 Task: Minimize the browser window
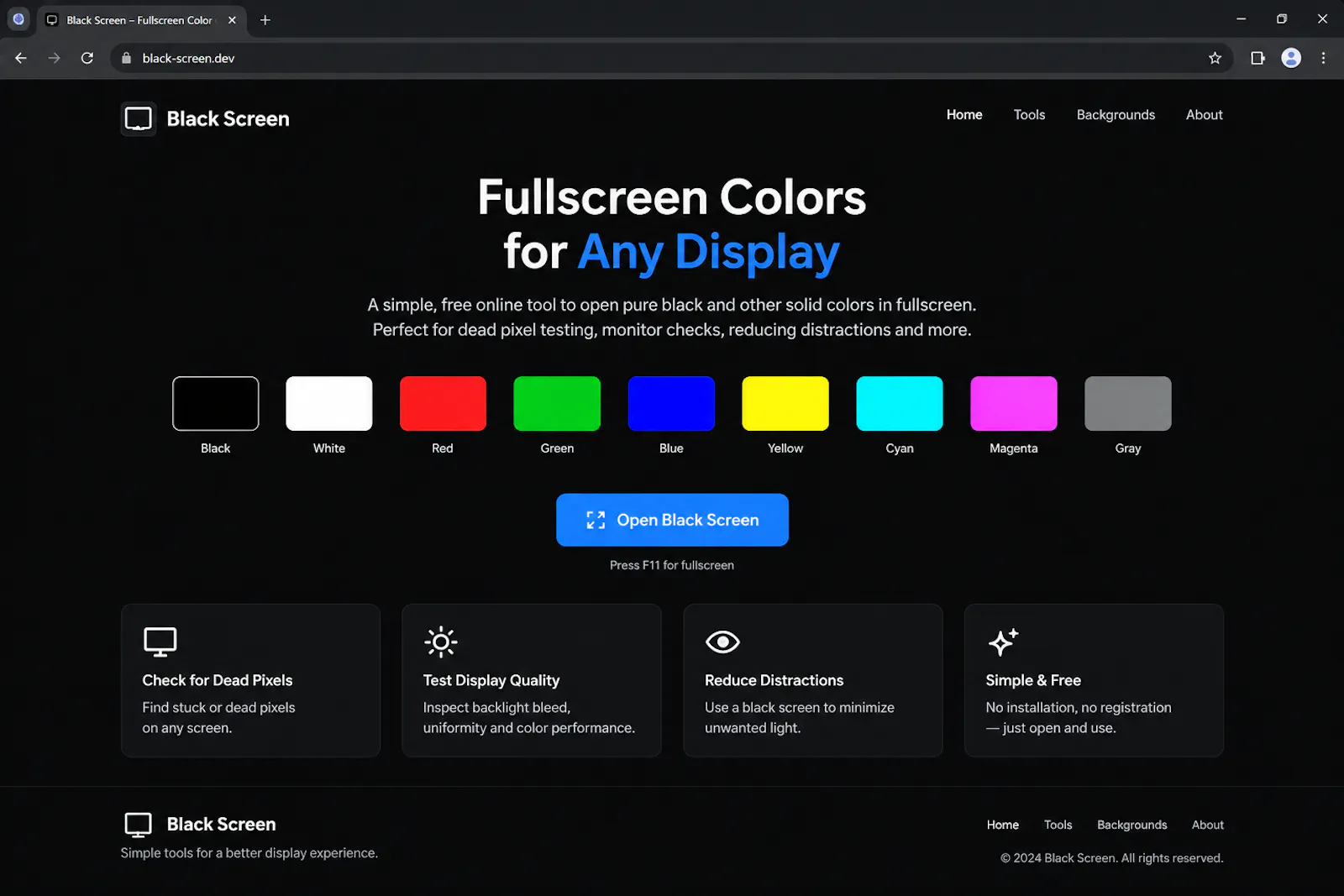1242,18
